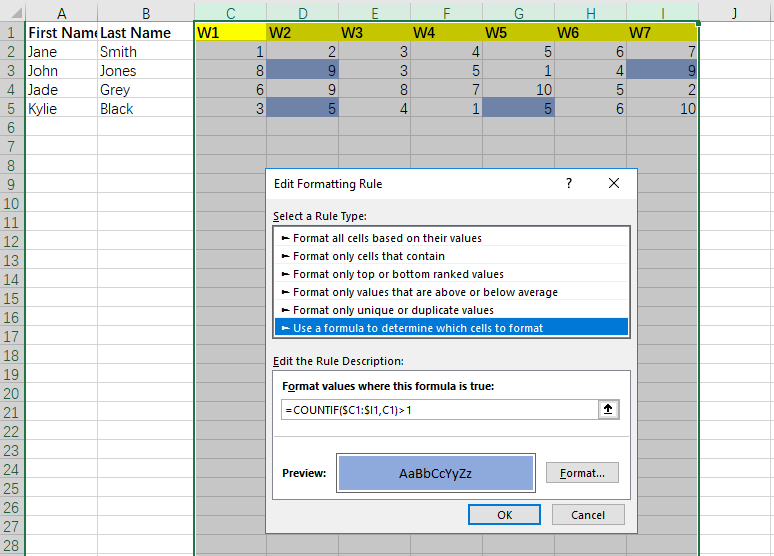Select row 1 header

click(x=12, y=33)
